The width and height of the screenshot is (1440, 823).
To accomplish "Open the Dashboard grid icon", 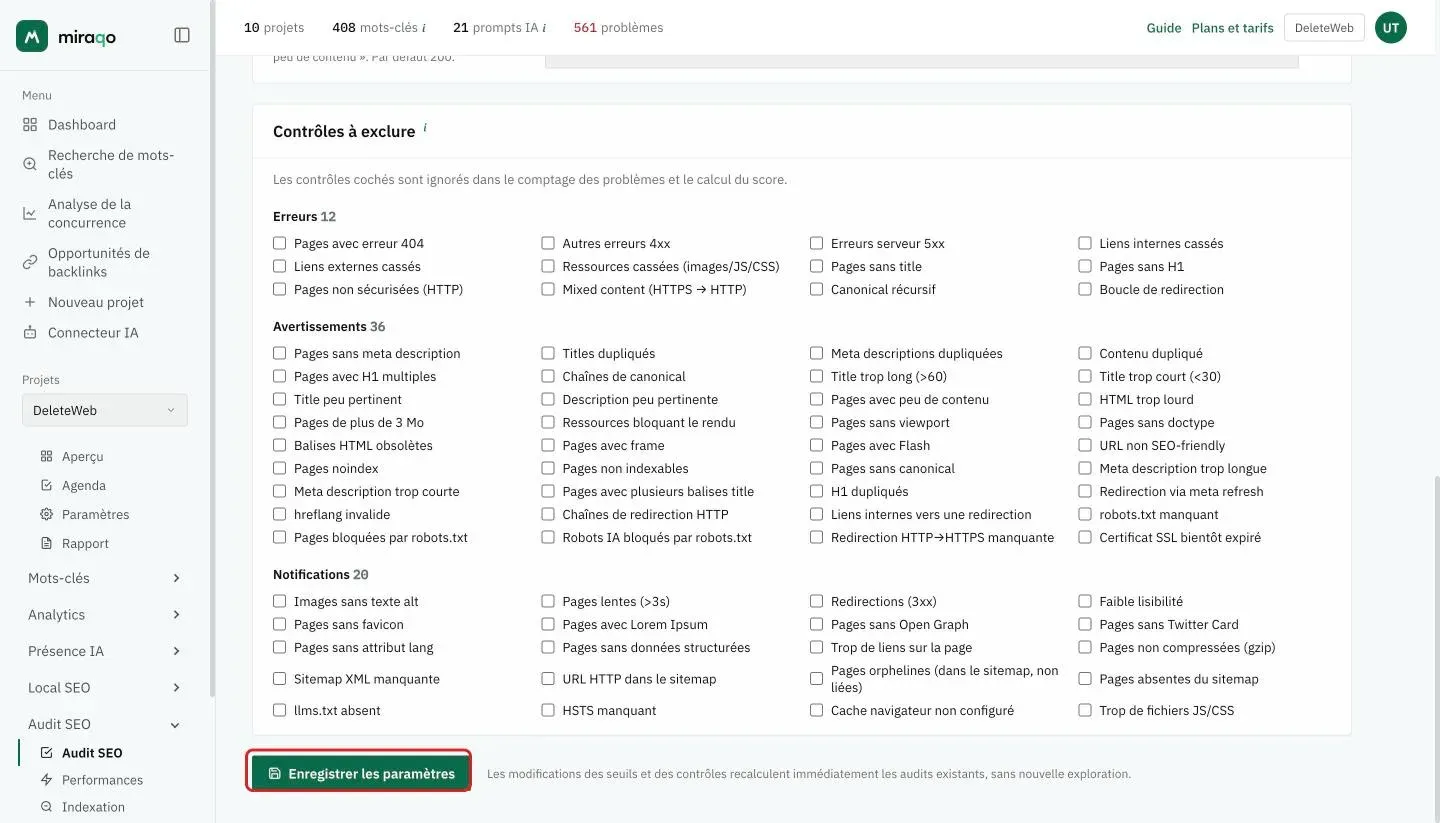I will pos(30,125).
